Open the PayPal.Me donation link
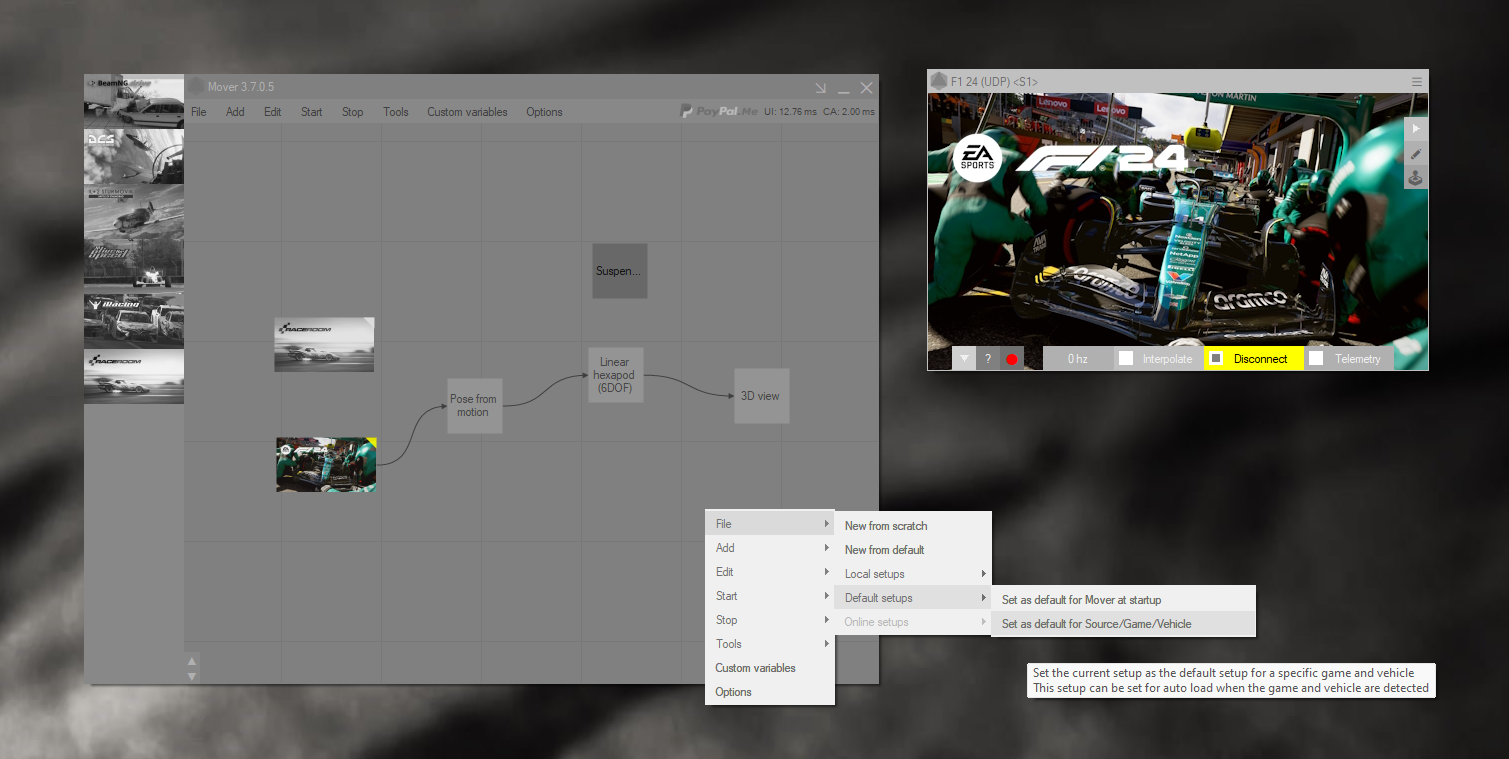1509x759 pixels. click(718, 111)
